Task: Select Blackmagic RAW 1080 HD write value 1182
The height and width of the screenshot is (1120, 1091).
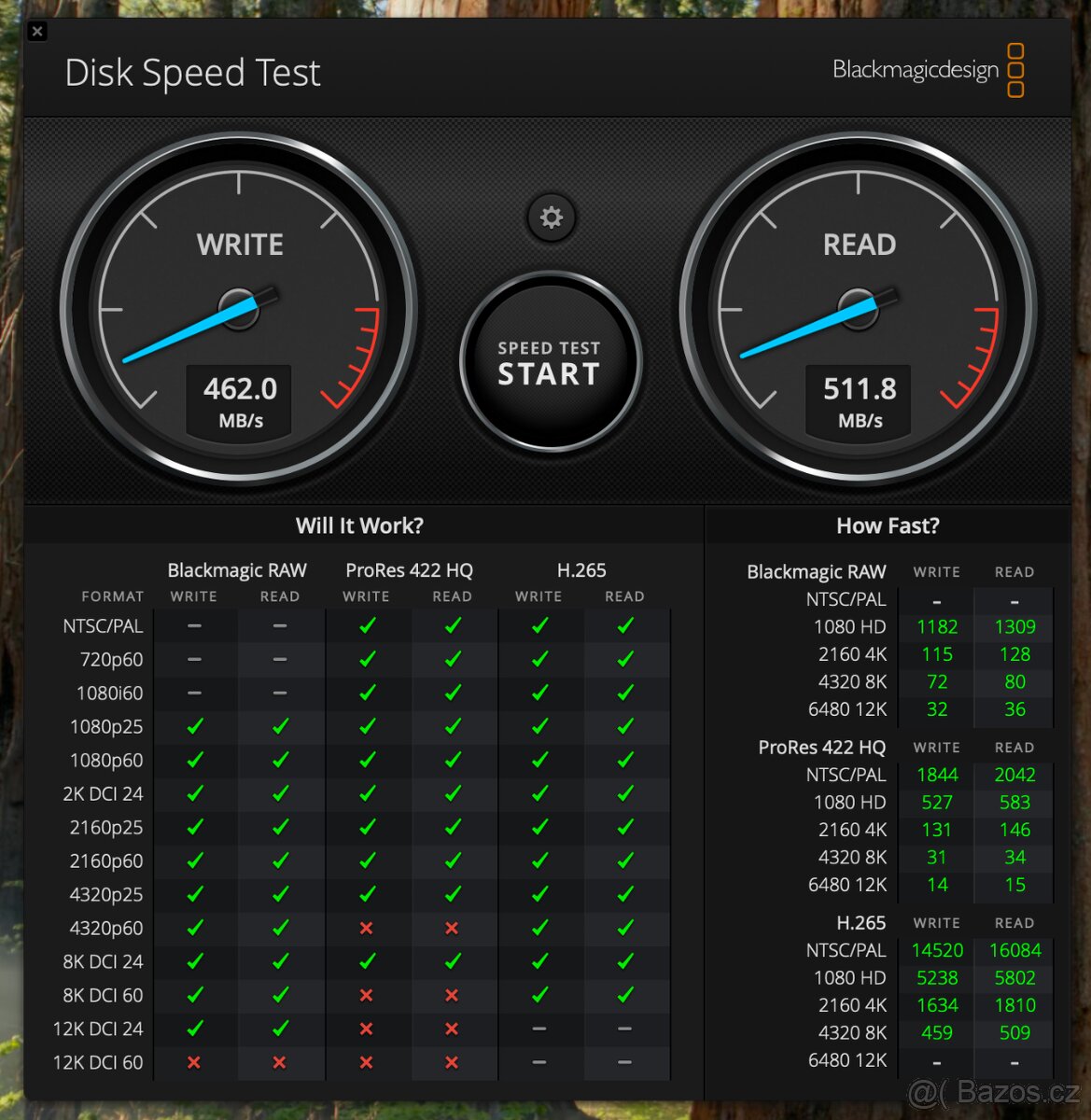Action: click(x=937, y=627)
